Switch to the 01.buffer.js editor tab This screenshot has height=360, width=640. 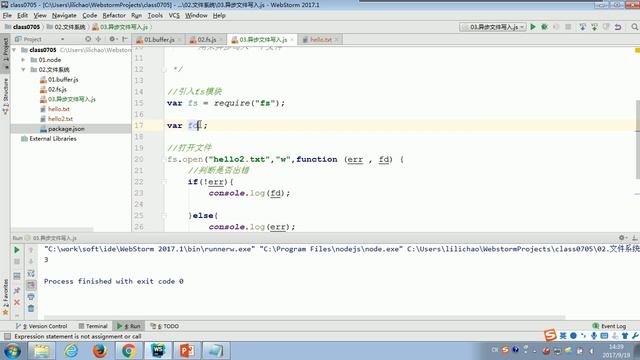(x=159, y=40)
